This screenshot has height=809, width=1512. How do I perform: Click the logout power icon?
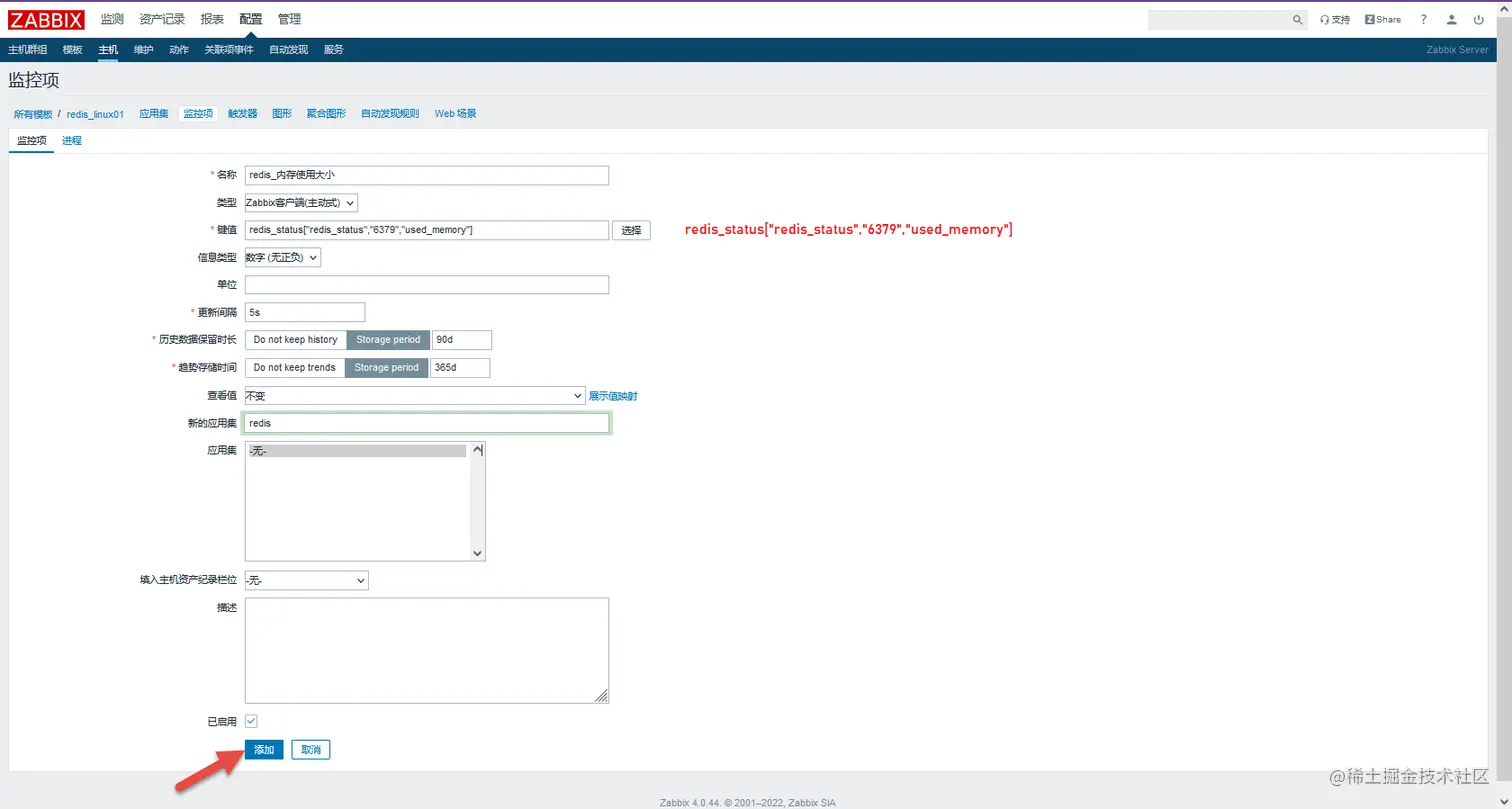coord(1478,20)
